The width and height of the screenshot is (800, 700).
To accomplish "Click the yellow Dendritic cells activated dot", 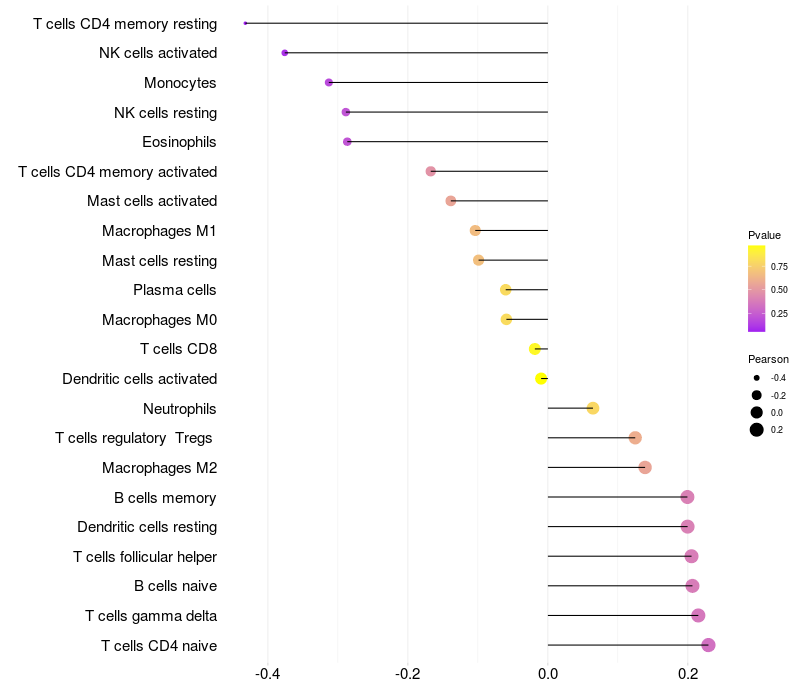I will pyautogui.click(x=541, y=378).
